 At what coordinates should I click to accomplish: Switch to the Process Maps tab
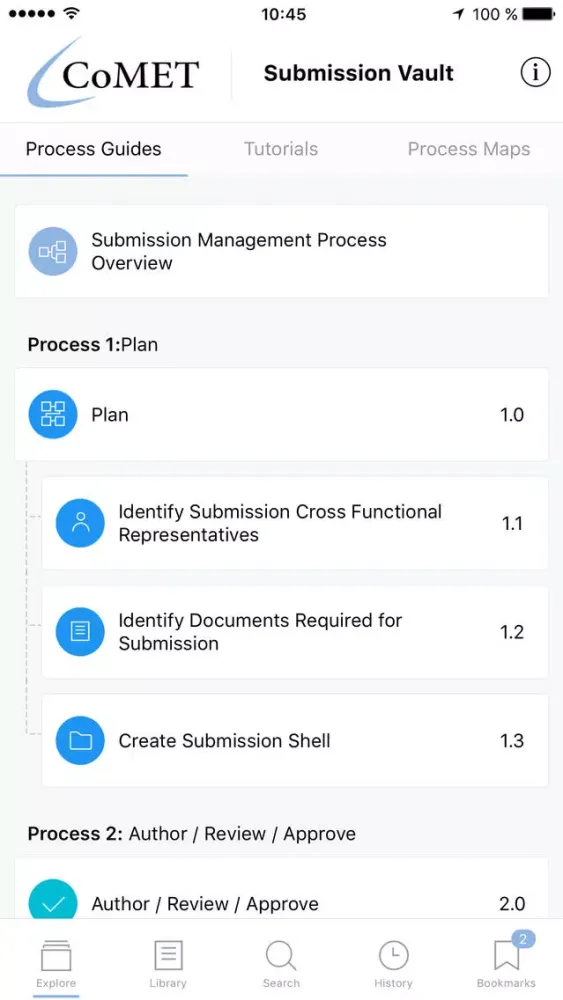(469, 149)
